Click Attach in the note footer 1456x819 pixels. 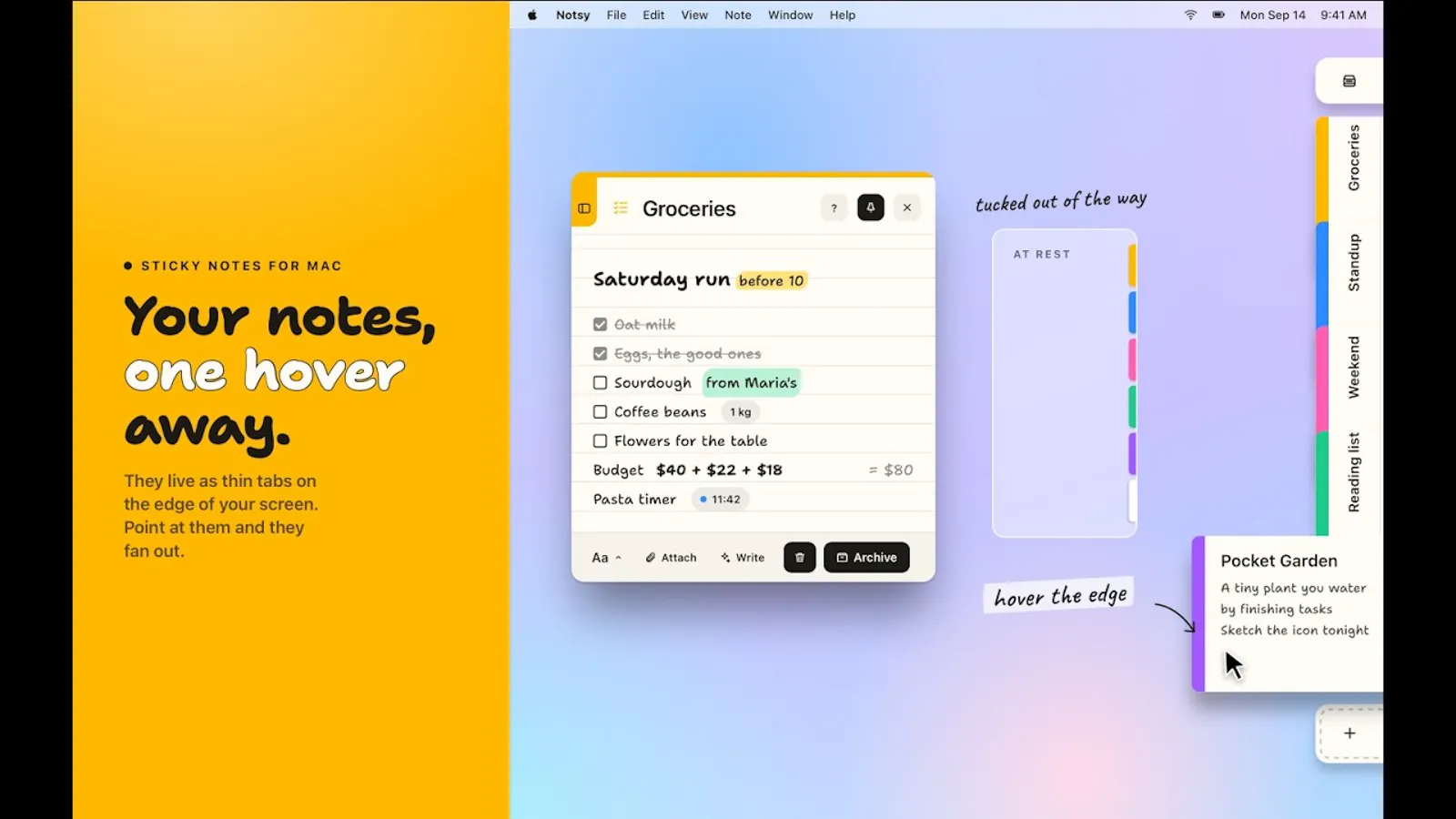coord(671,558)
